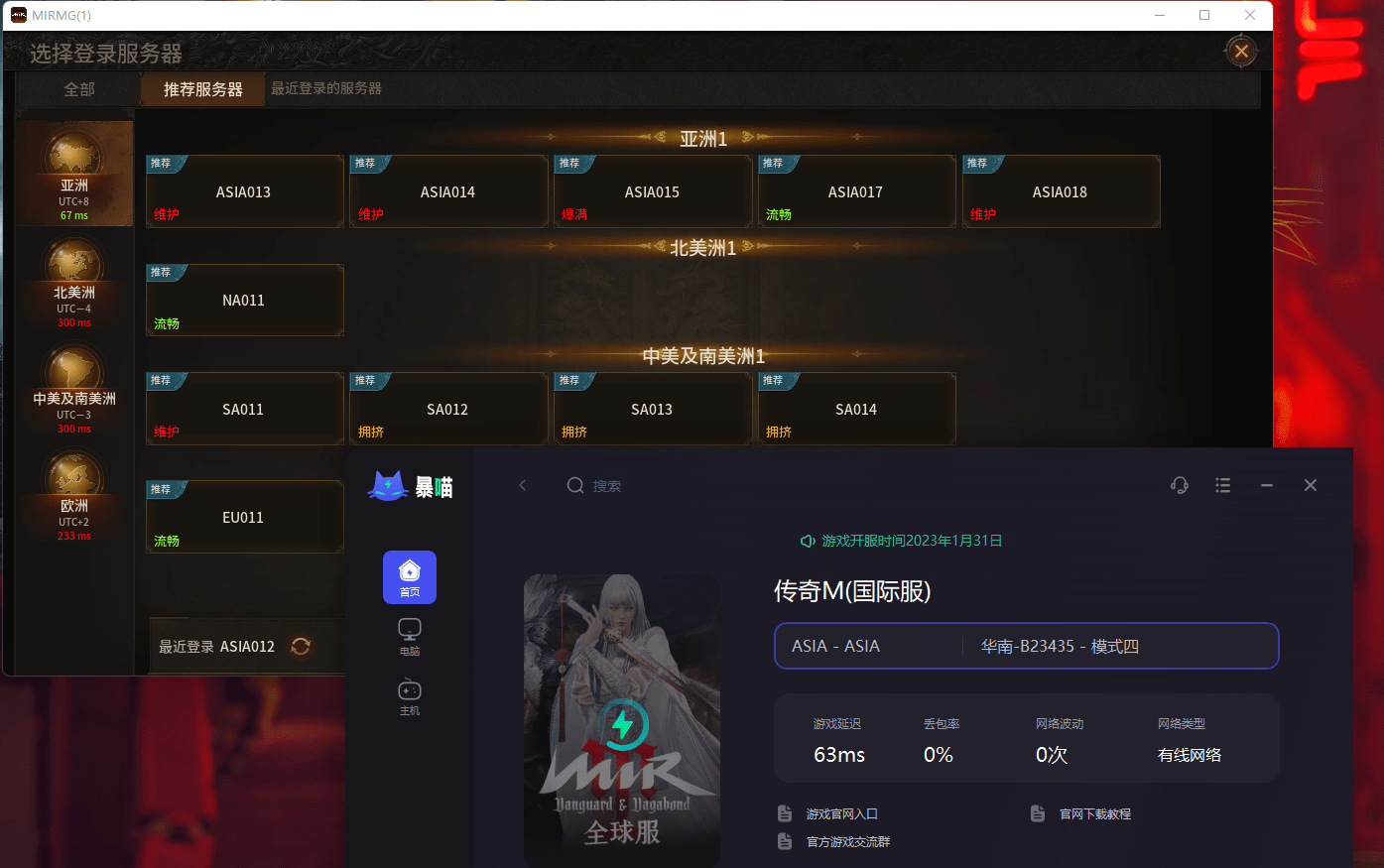The image size is (1384, 868).
Task: Open customer support headset icon
Action: (1180, 485)
